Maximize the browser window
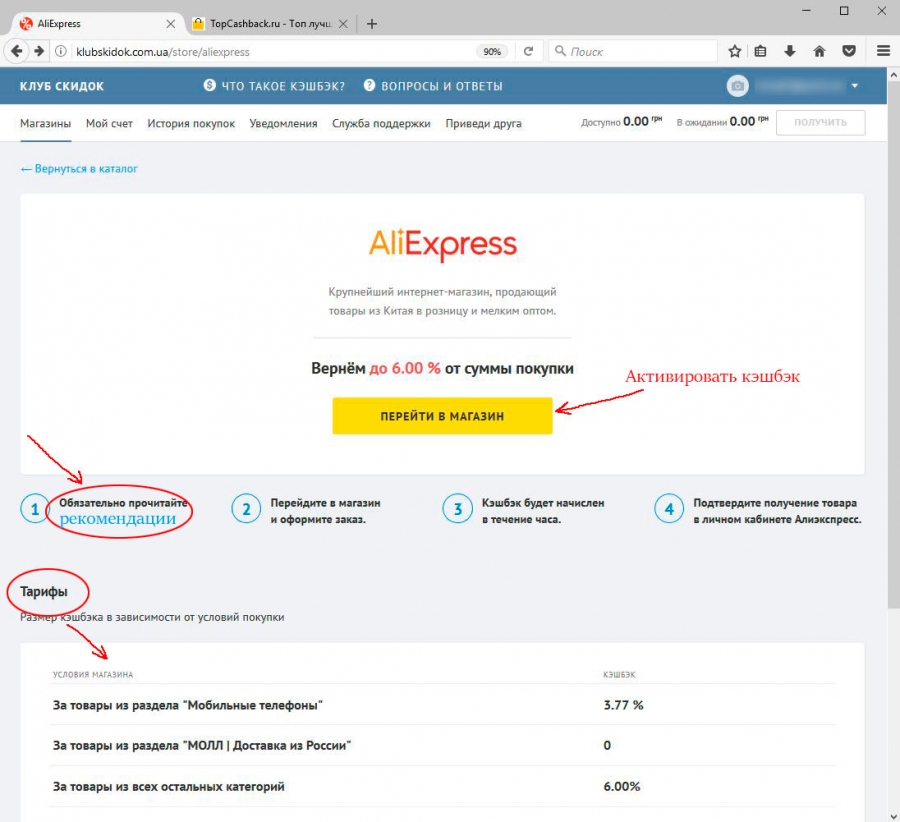Image resolution: width=900 pixels, height=822 pixels. (844, 10)
